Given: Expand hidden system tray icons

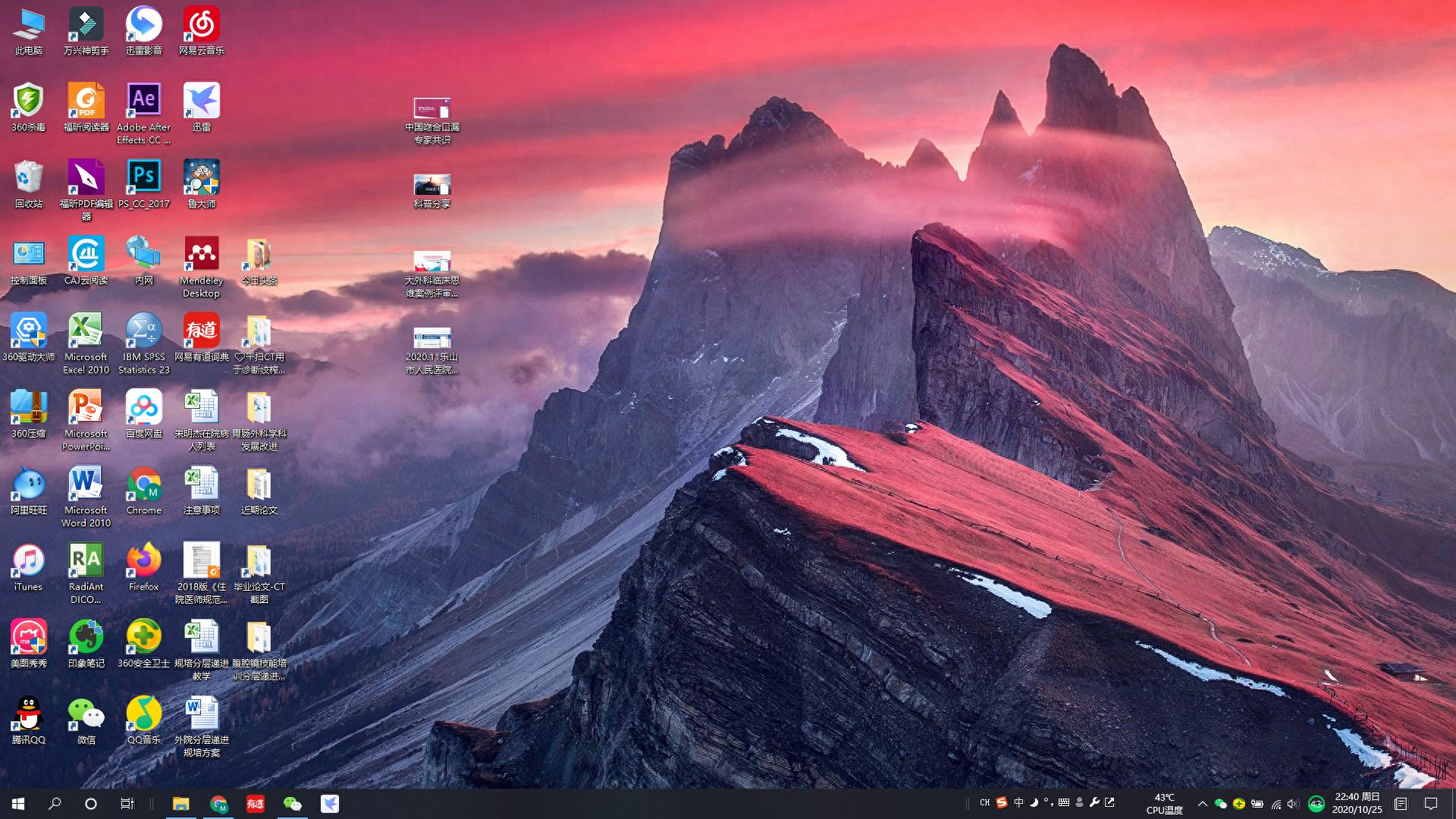Looking at the screenshot, I should (x=1202, y=804).
